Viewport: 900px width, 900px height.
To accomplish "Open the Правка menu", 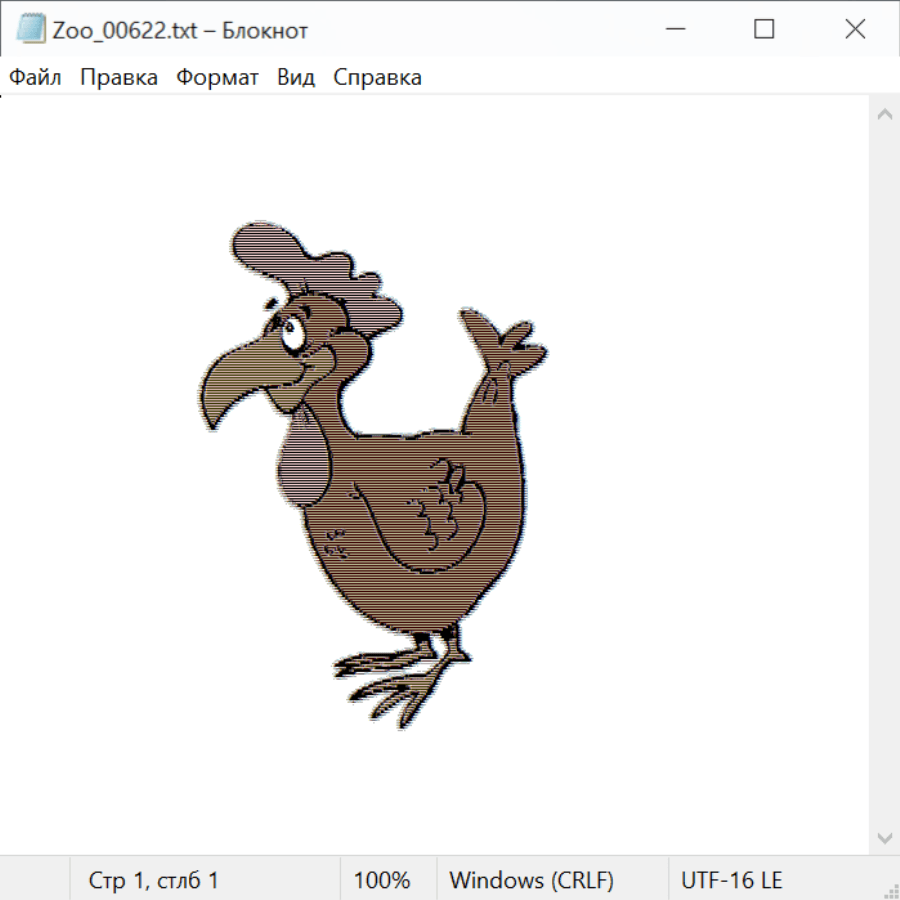I will 119,78.
